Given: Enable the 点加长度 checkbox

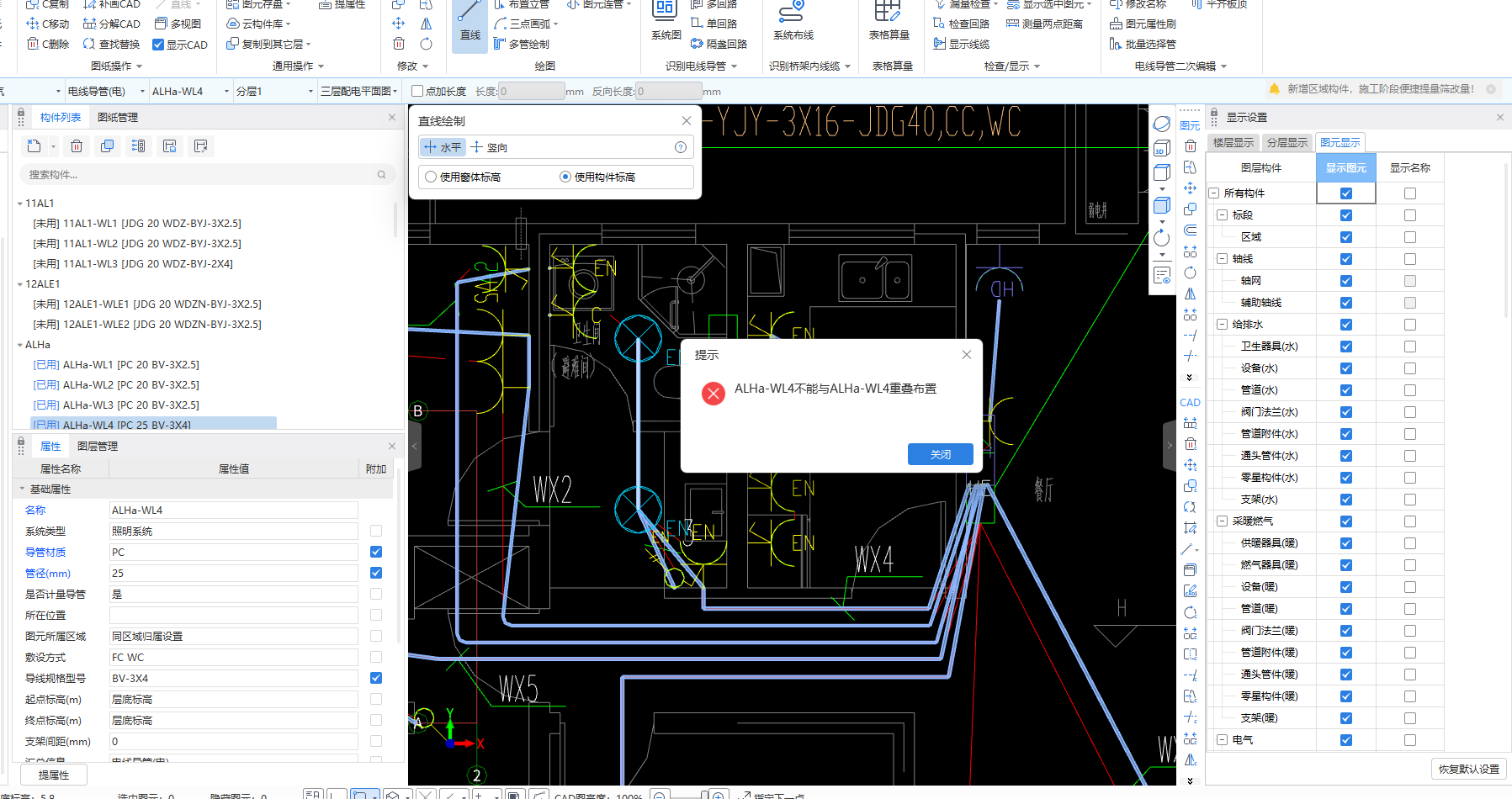Looking at the screenshot, I should (x=417, y=91).
